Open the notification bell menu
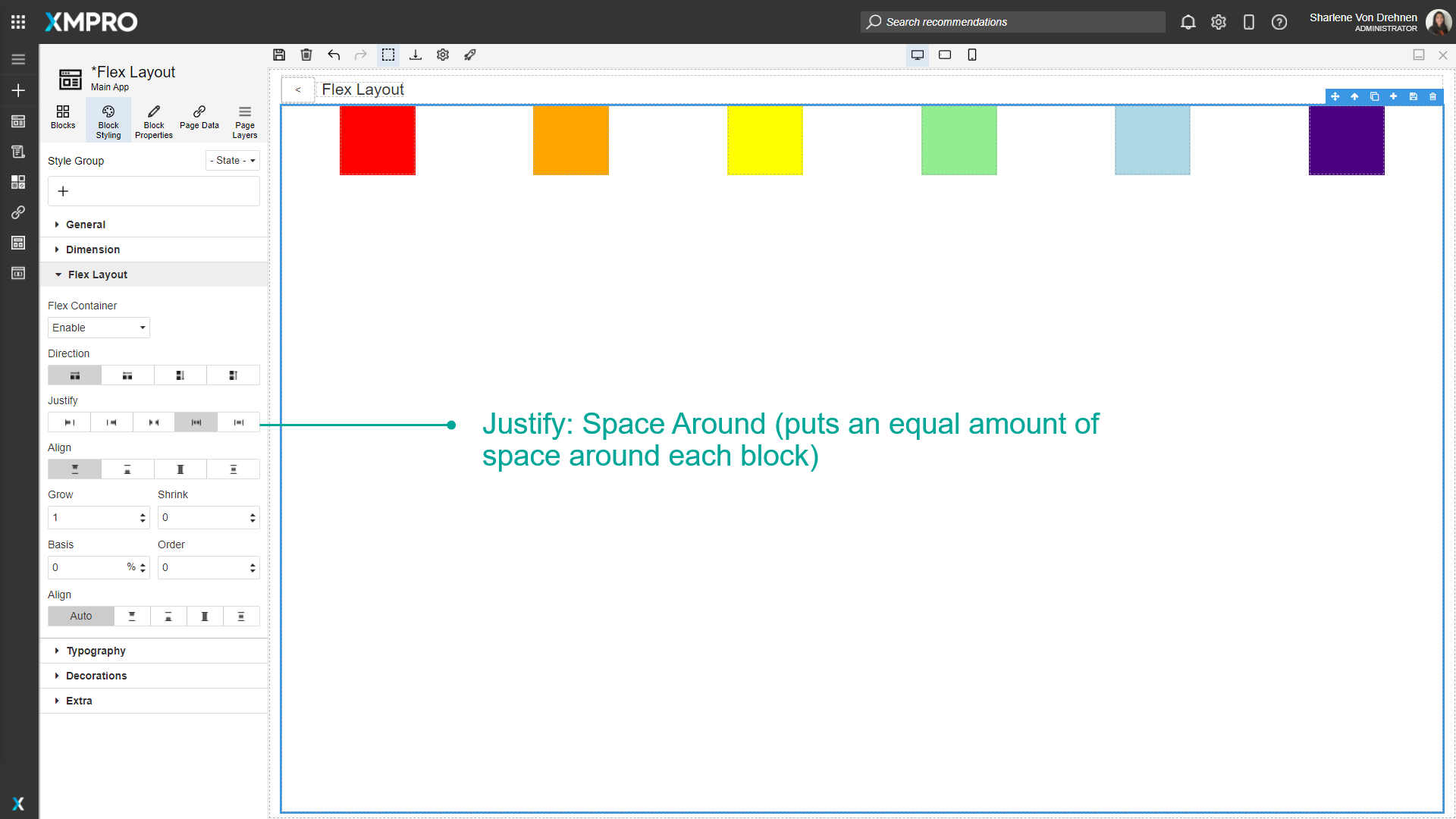Image resolution: width=1456 pixels, height=819 pixels. (x=1188, y=22)
